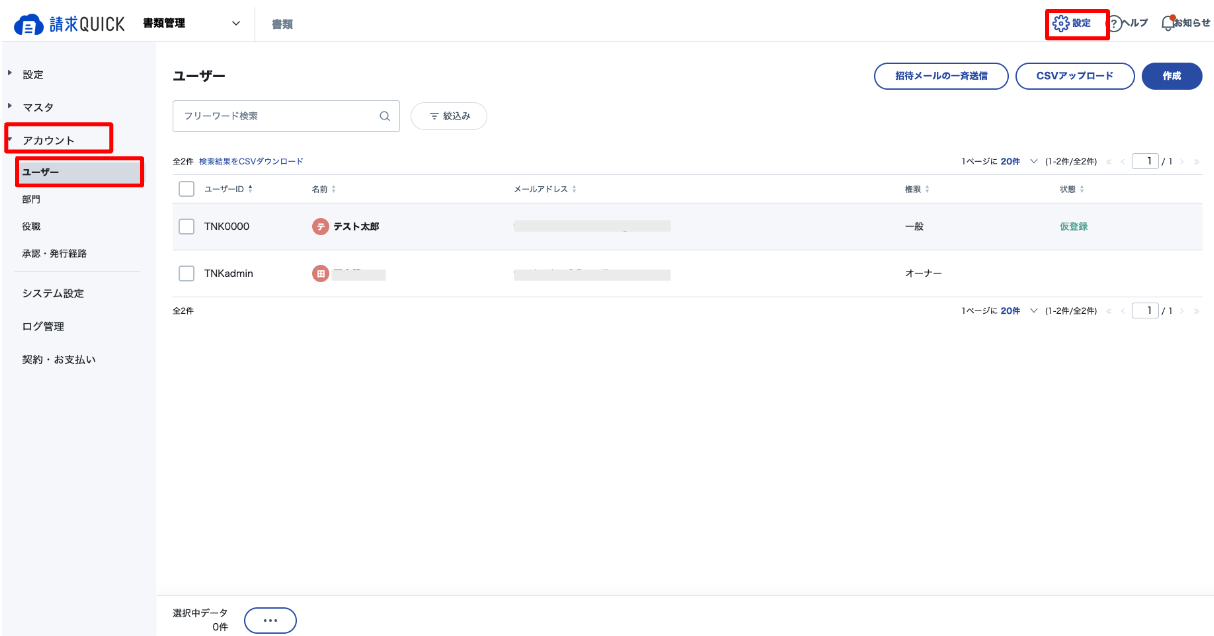Click テスト太郎's avatar icon
The height and width of the screenshot is (636, 1214).
tap(320, 227)
